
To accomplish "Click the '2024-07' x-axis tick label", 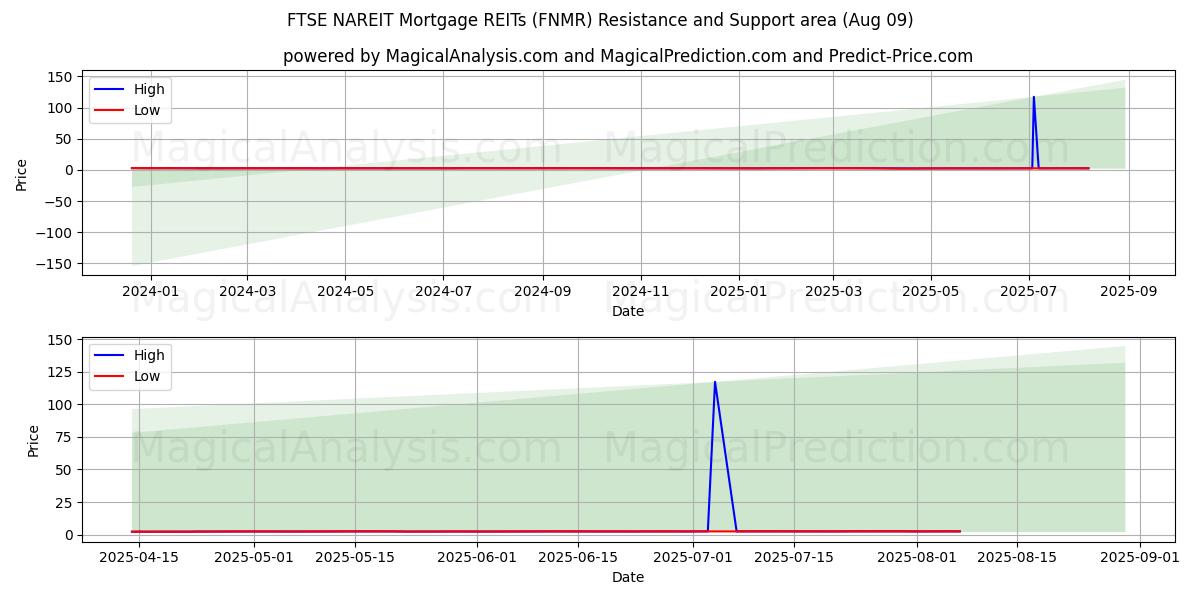I will [x=443, y=291].
